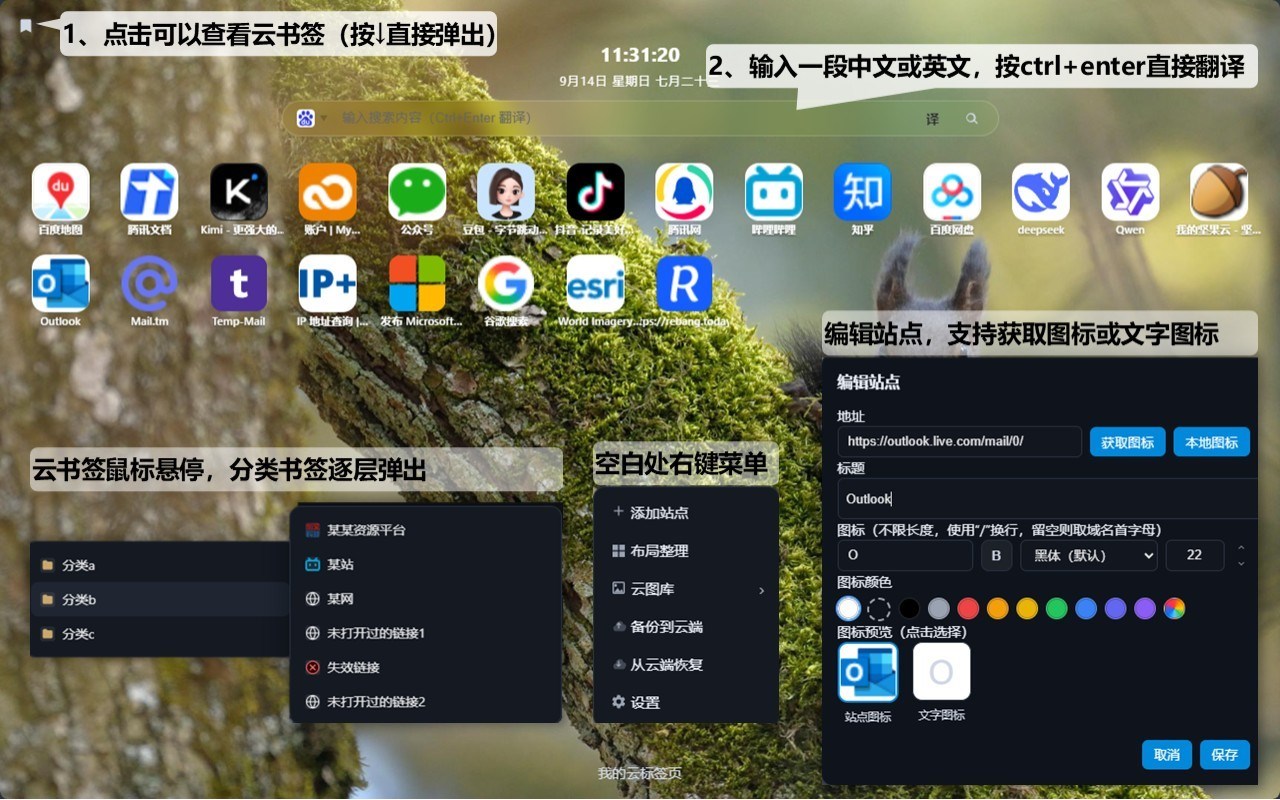Open the Temp-Mail shortcut
Screen dimensions: 1280x800
[x=238, y=284]
